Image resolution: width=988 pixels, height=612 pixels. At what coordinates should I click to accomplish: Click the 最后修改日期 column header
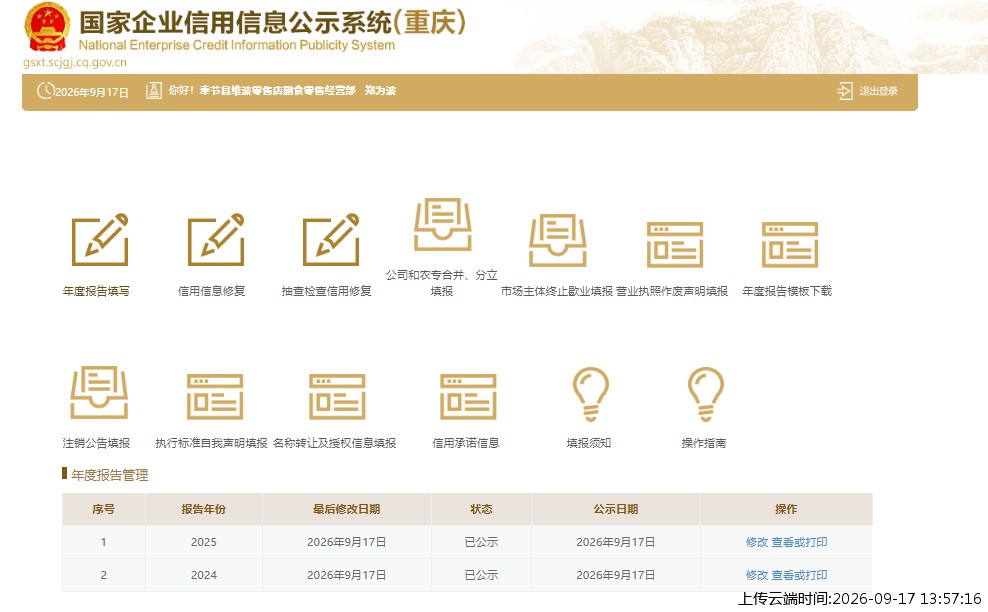point(347,509)
